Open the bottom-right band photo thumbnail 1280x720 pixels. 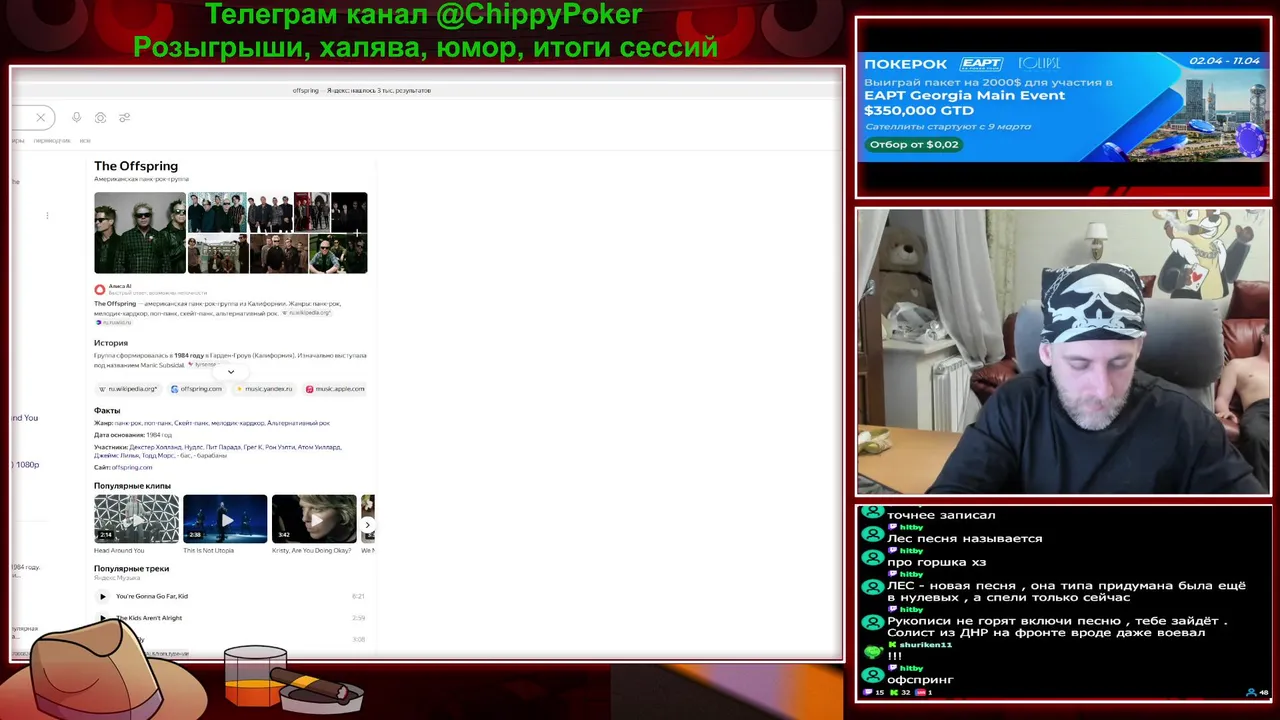point(338,254)
